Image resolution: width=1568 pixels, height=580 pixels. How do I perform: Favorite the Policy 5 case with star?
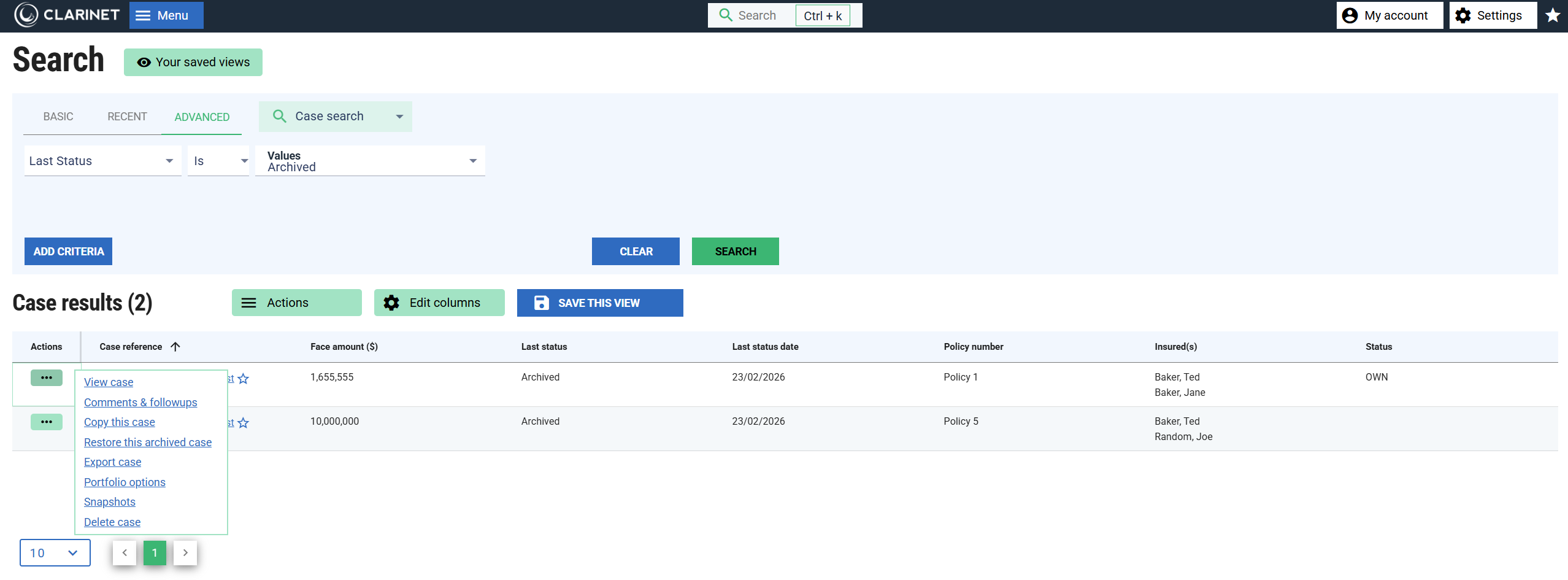tap(244, 423)
